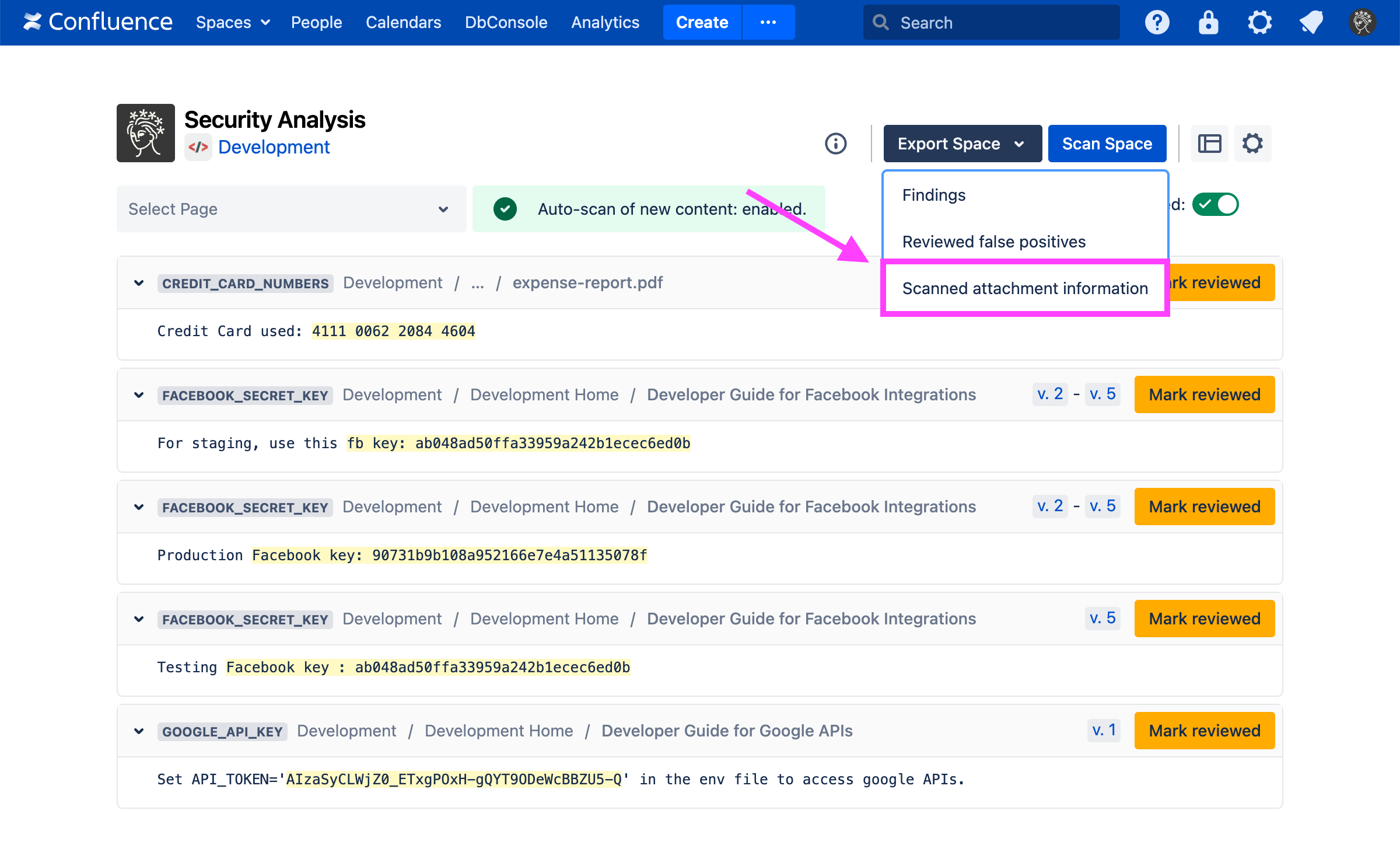
Task: Open Security Analysis settings gear
Action: pyautogui.click(x=1252, y=144)
